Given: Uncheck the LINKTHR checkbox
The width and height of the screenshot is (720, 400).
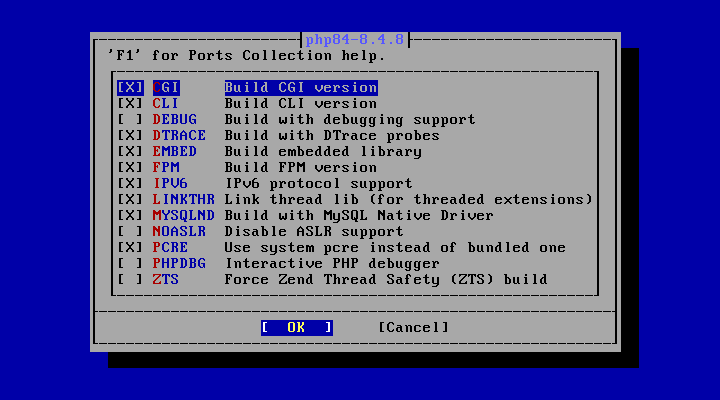Looking at the screenshot, I should [130, 199].
